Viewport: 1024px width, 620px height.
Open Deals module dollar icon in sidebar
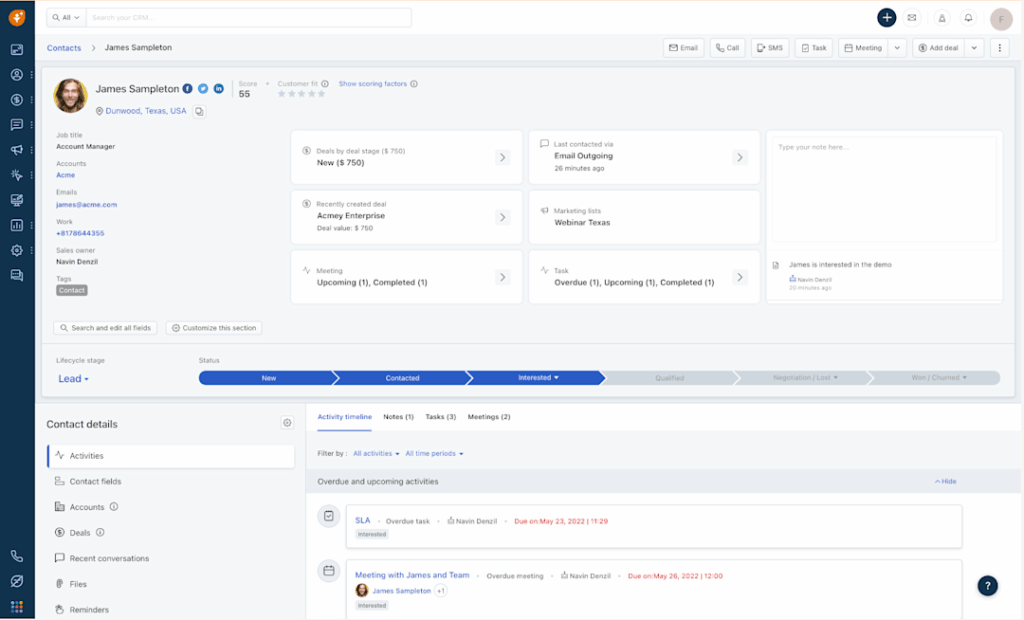(x=17, y=100)
